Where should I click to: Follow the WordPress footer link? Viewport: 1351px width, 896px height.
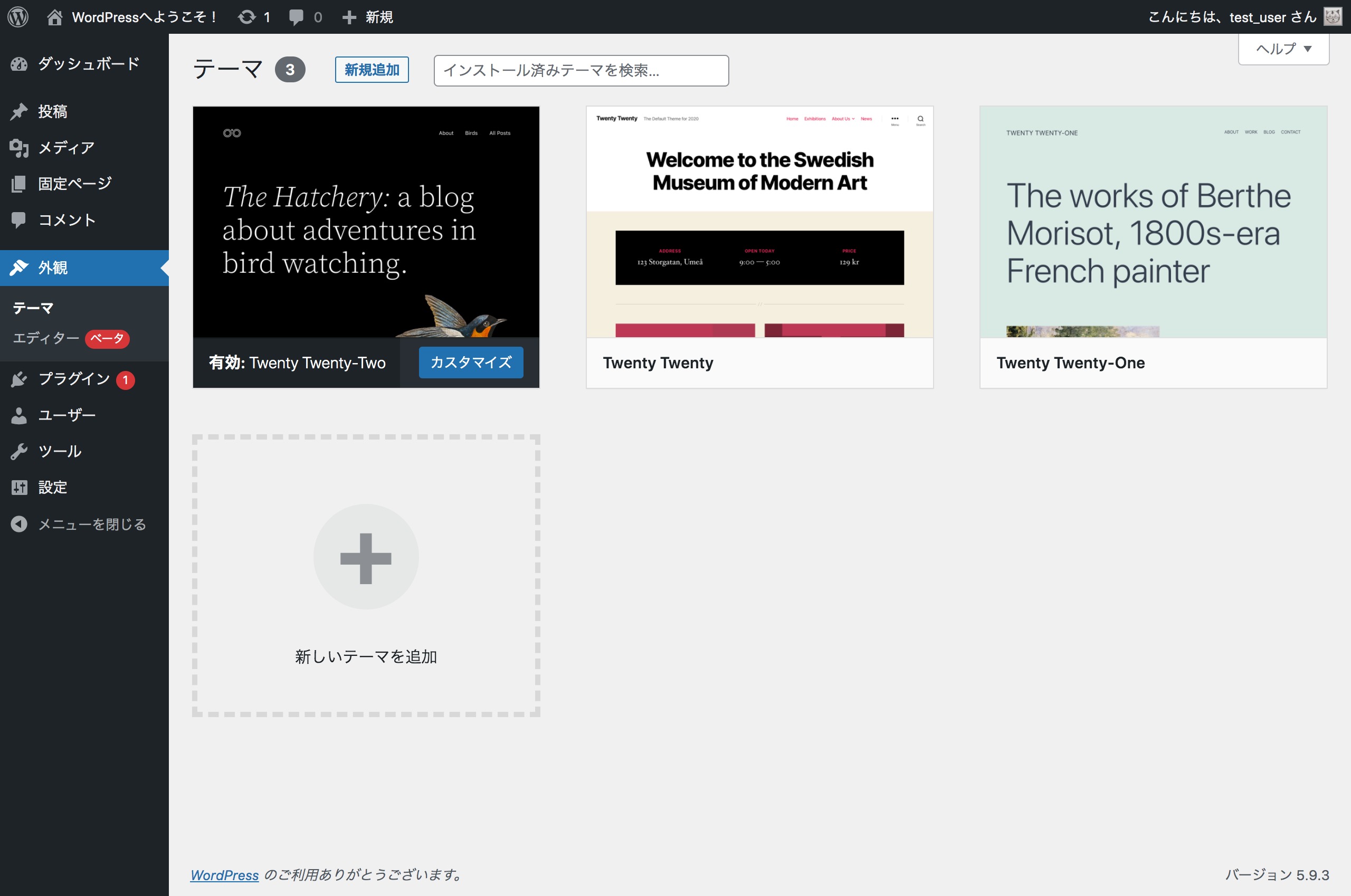(224, 875)
